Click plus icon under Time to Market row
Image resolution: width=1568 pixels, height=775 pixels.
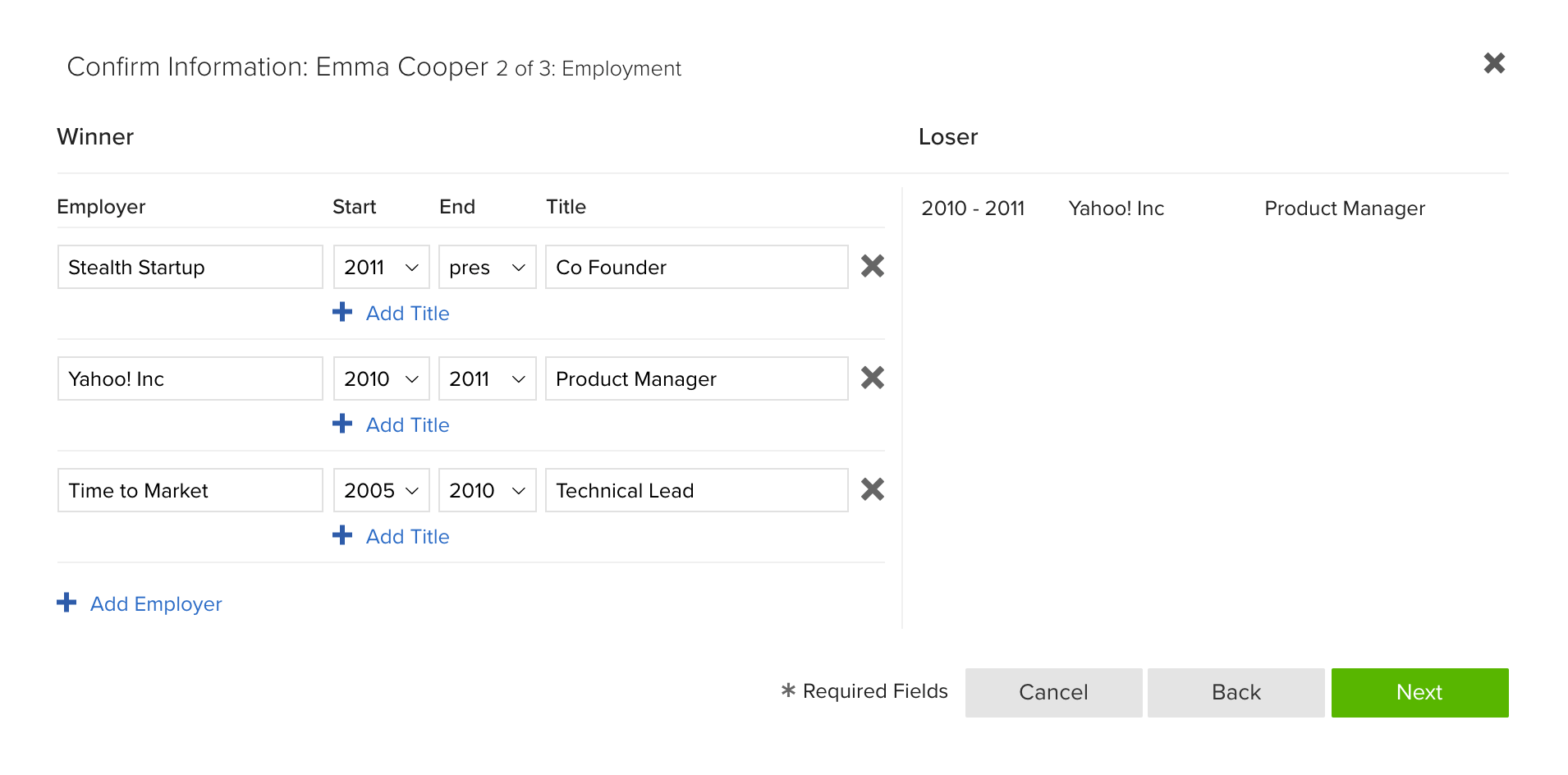[x=342, y=535]
